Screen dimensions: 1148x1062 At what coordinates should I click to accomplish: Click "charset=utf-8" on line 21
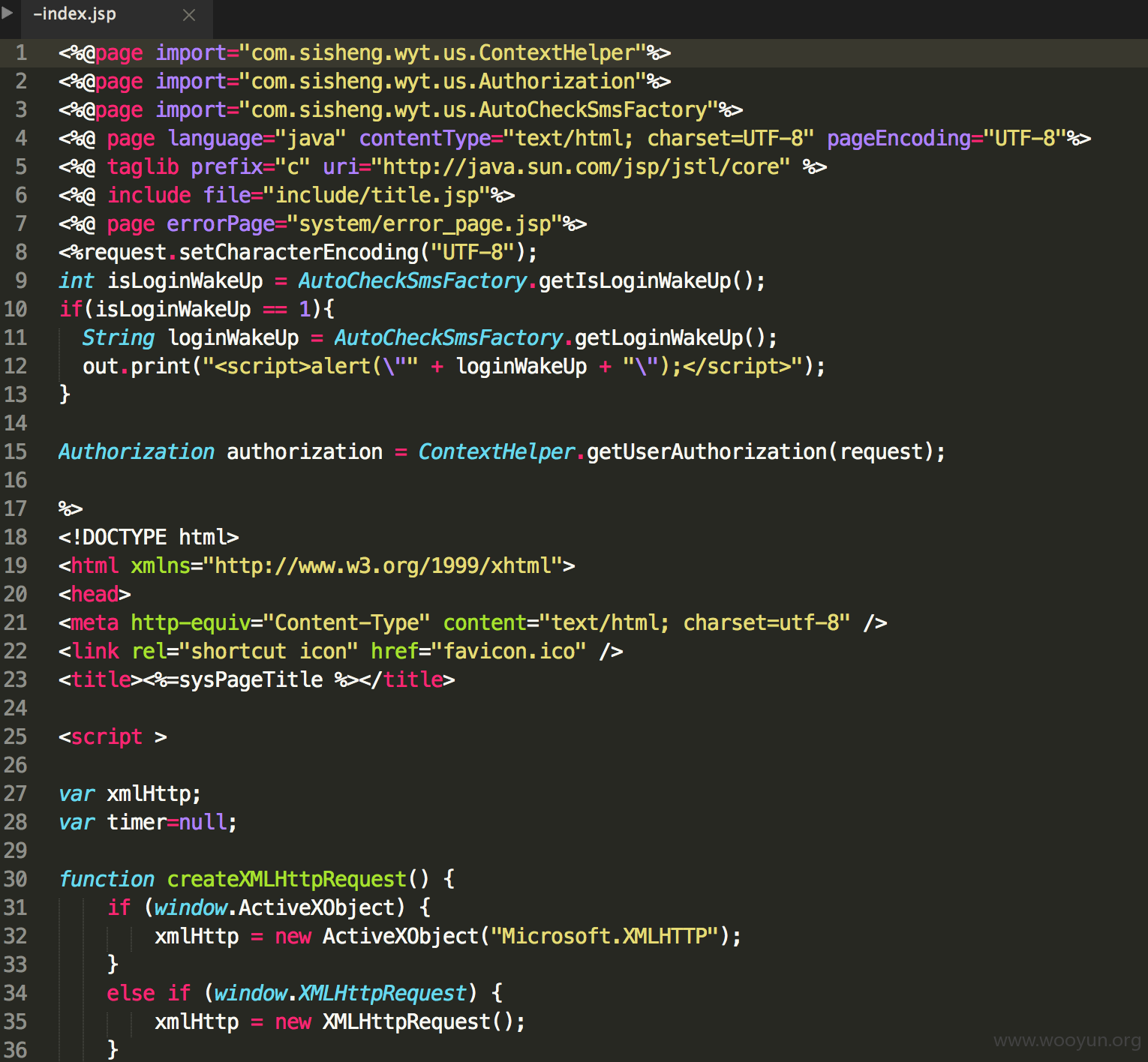761,622
